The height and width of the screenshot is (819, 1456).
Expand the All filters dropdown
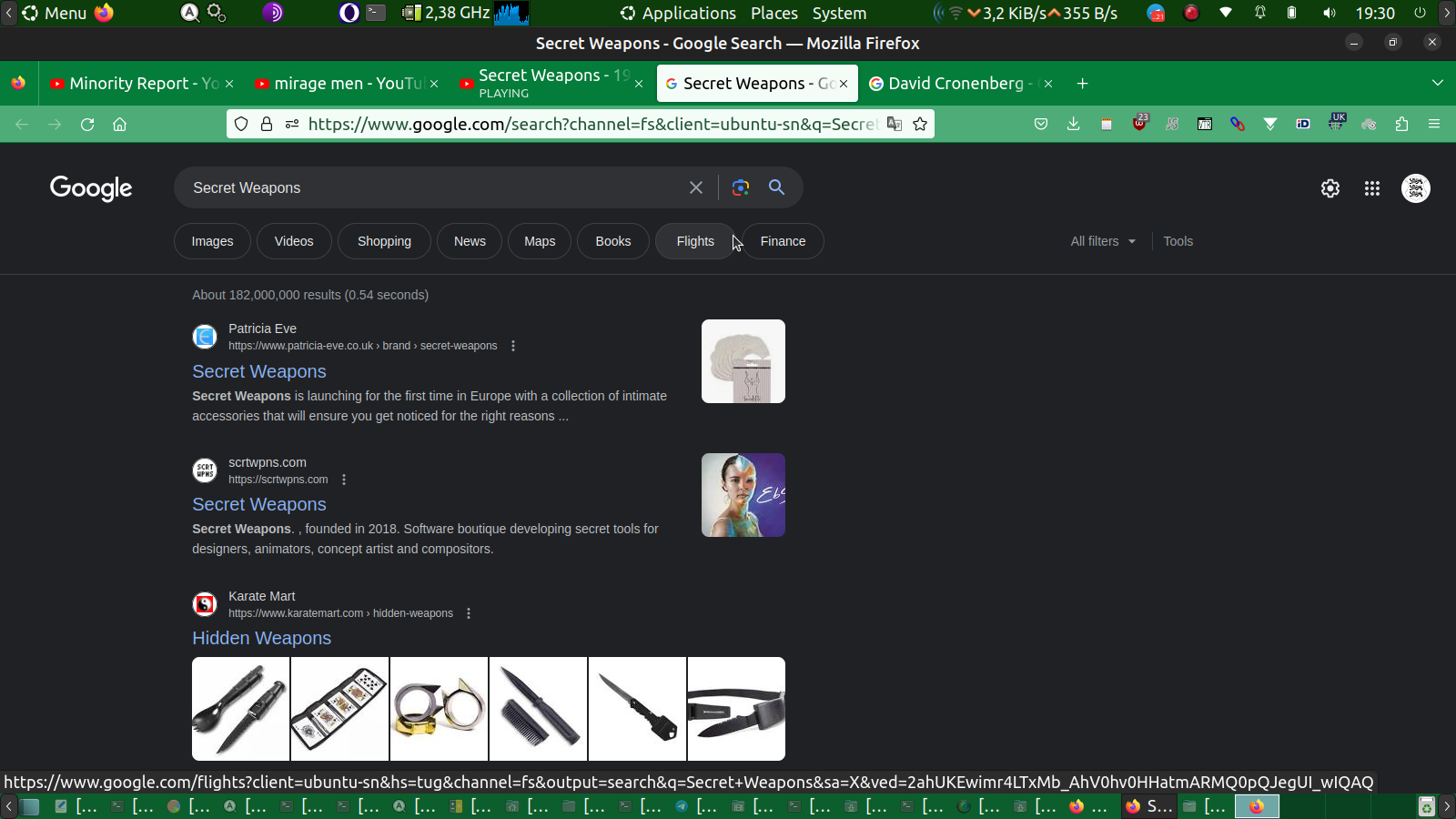(x=1103, y=241)
